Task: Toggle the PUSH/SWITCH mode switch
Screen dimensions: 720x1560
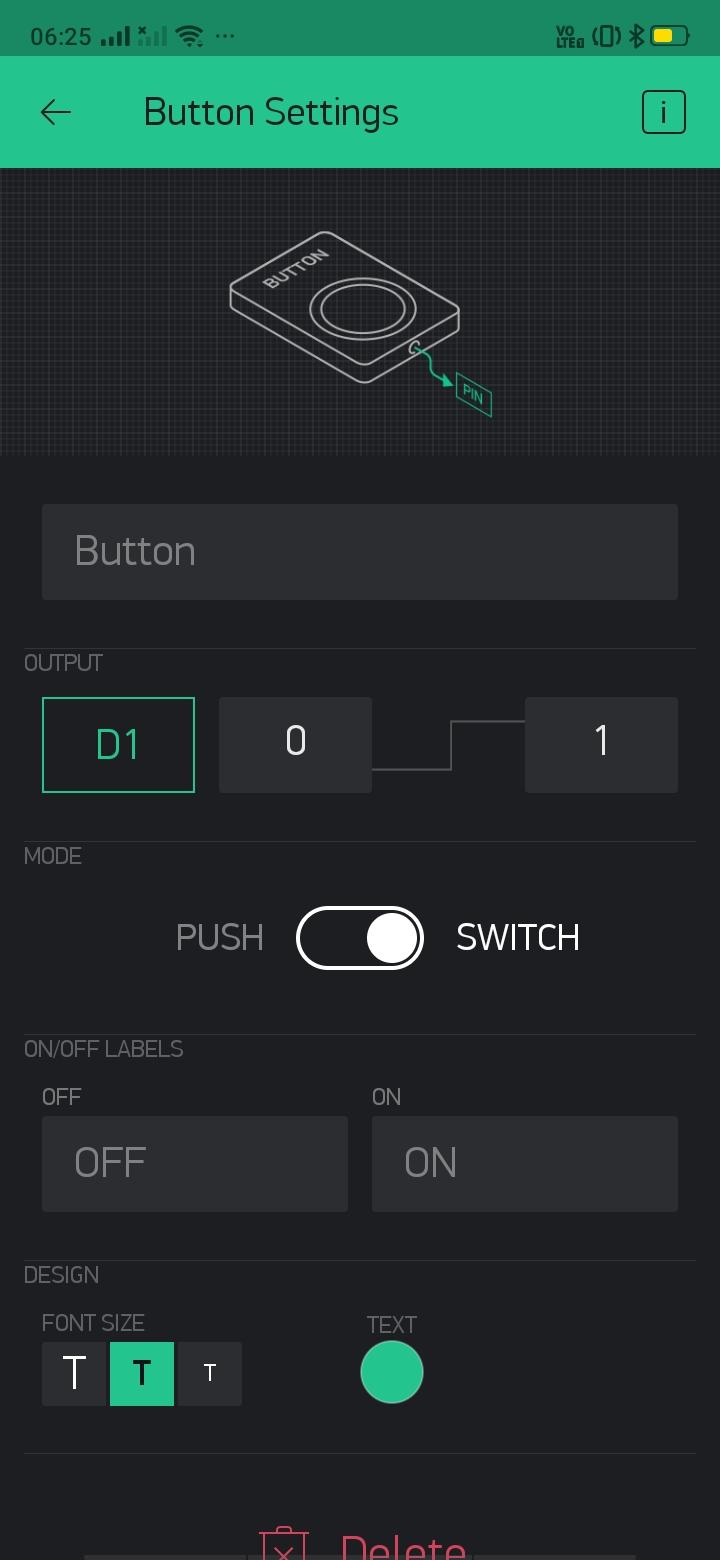Action: click(x=360, y=938)
